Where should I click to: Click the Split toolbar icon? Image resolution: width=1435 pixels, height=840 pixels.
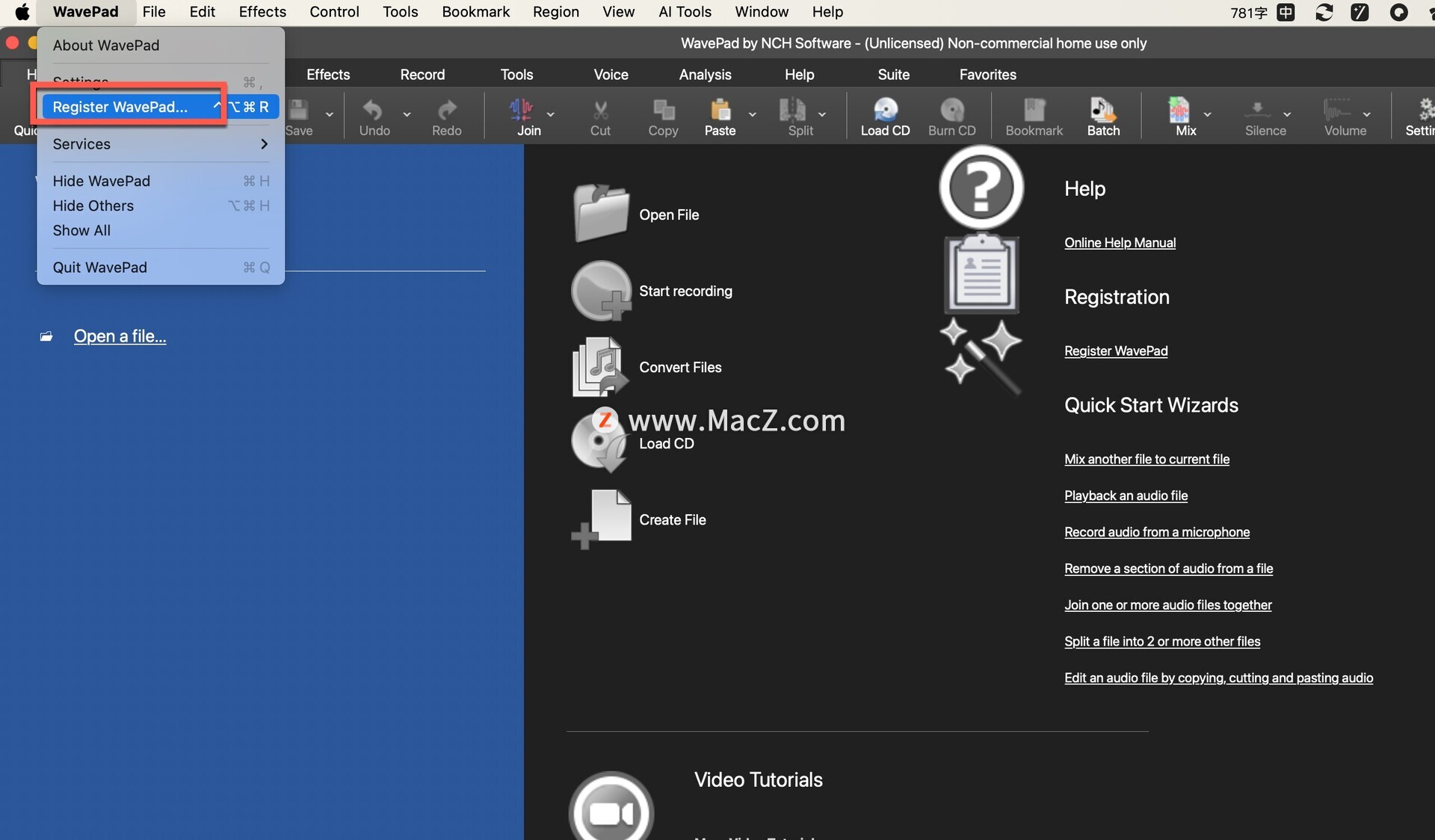793,111
